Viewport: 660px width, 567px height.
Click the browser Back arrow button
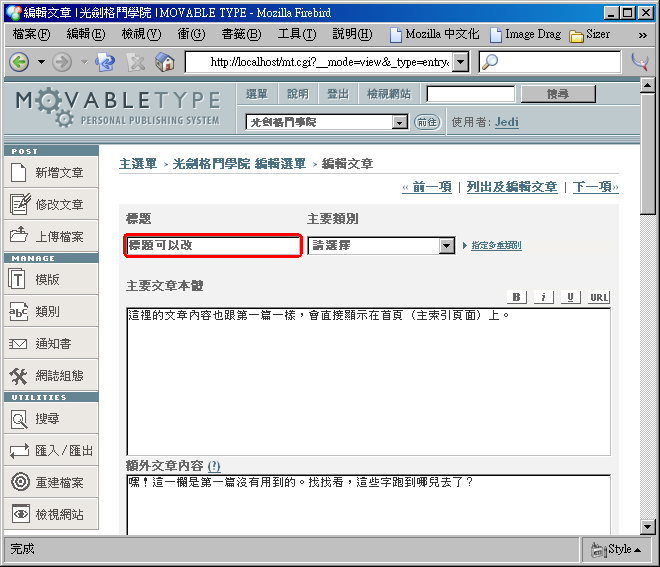click(19, 63)
